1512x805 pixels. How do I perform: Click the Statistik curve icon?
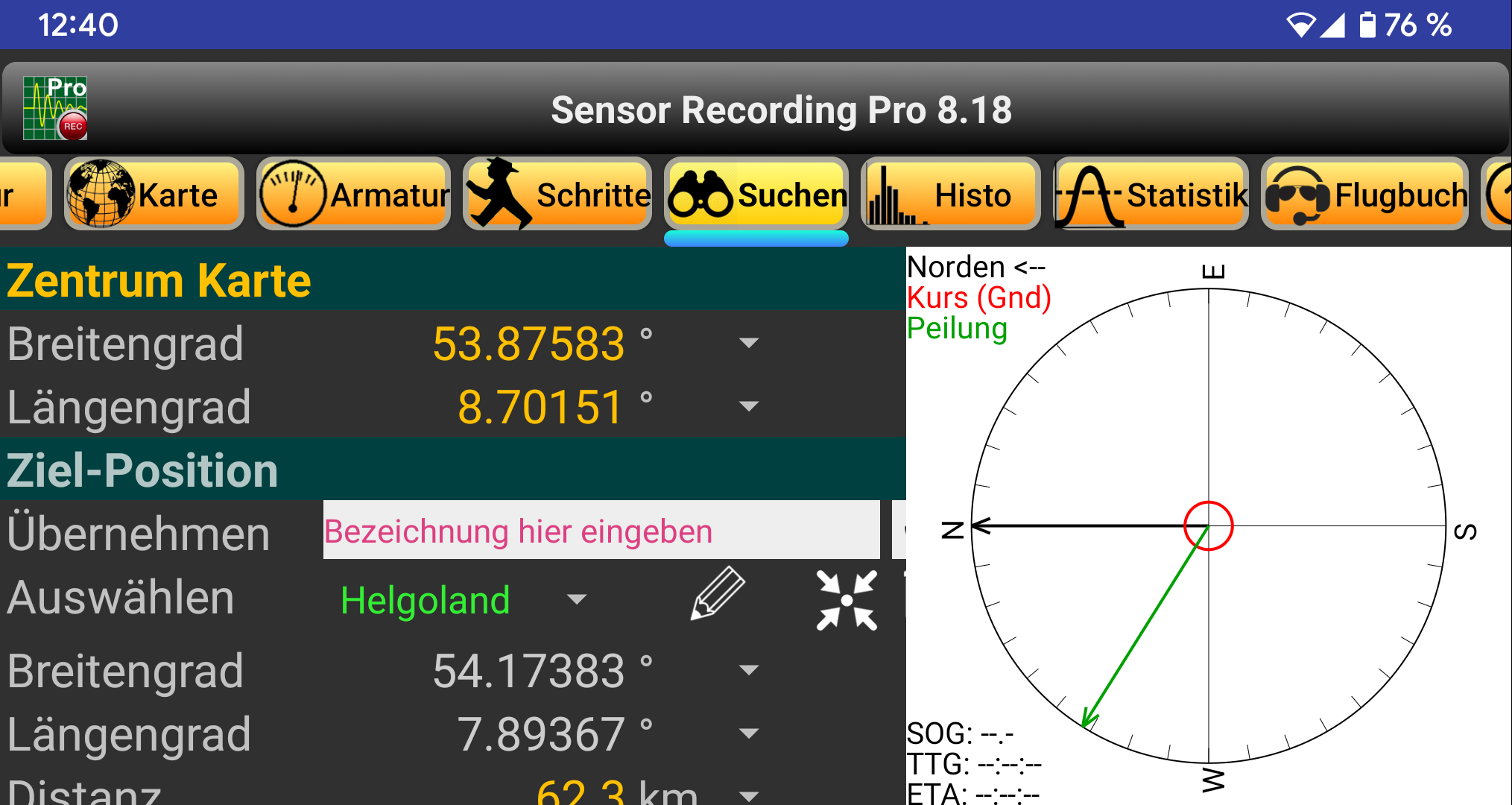click(x=1089, y=194)
